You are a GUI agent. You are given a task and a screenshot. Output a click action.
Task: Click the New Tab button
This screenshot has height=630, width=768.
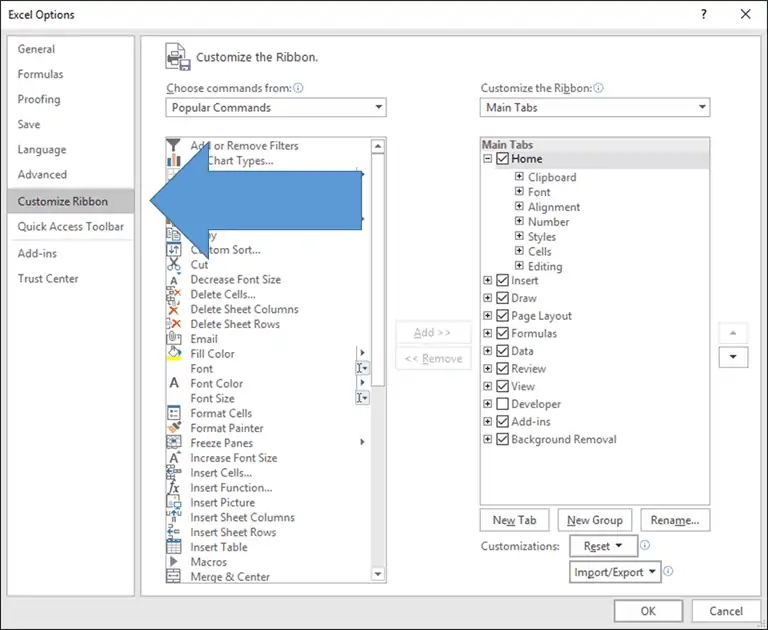pos(514,520)
